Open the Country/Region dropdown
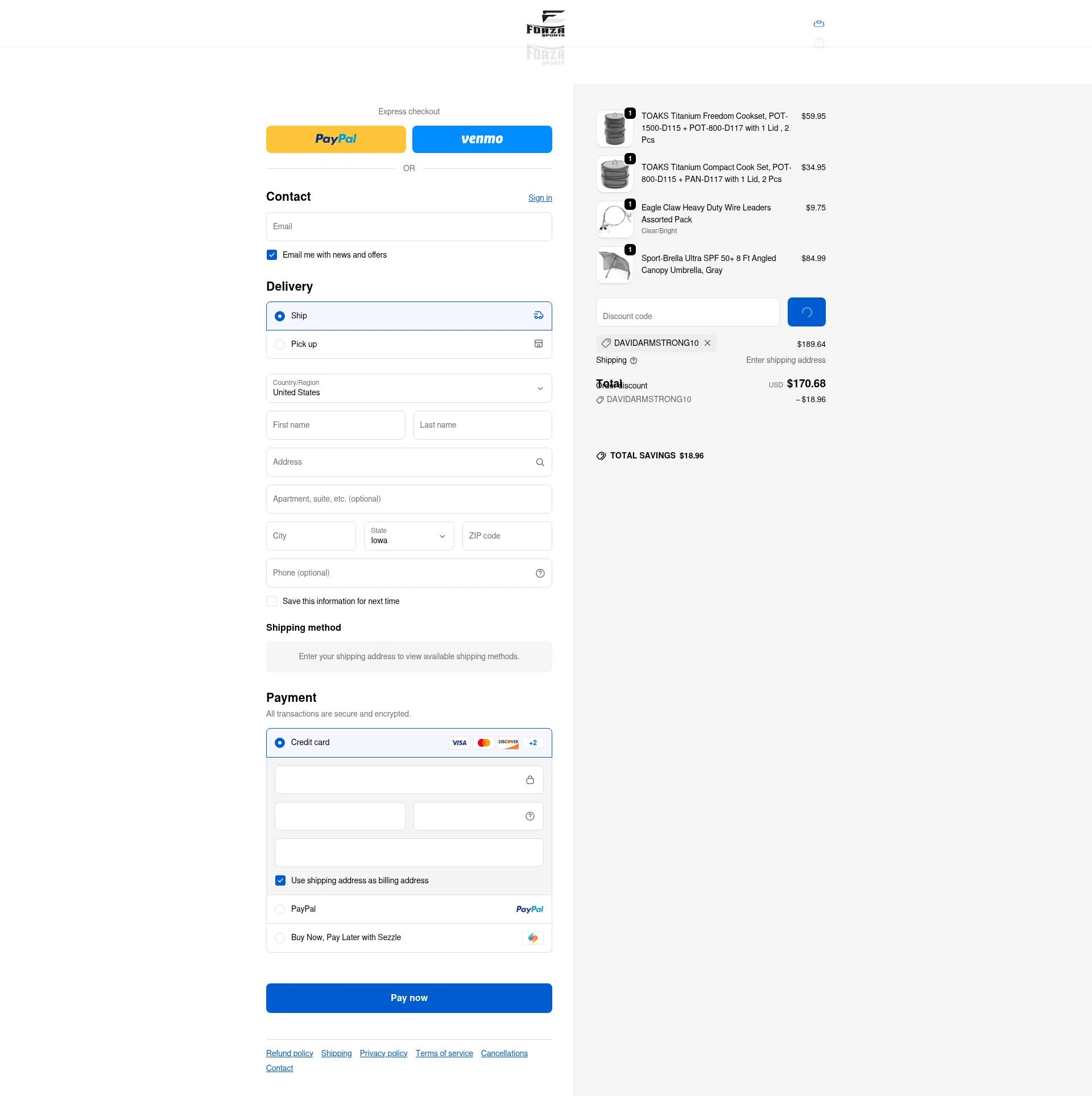The width and height of the screenshot is (1092, 1096). point(409,388)
